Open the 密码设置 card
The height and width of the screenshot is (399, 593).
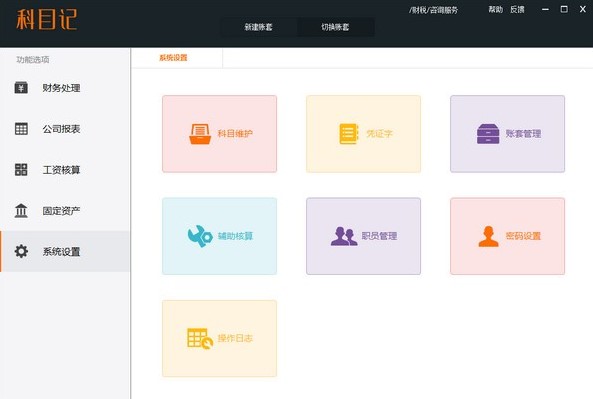pos(508,236)
